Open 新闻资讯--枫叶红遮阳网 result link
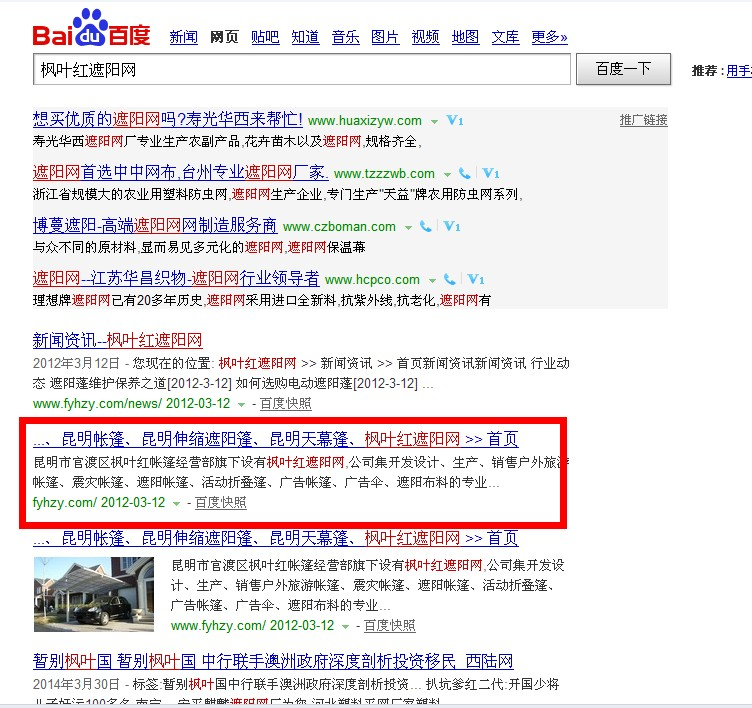Viewport: 752px width, 708px height. coord(118,340)
